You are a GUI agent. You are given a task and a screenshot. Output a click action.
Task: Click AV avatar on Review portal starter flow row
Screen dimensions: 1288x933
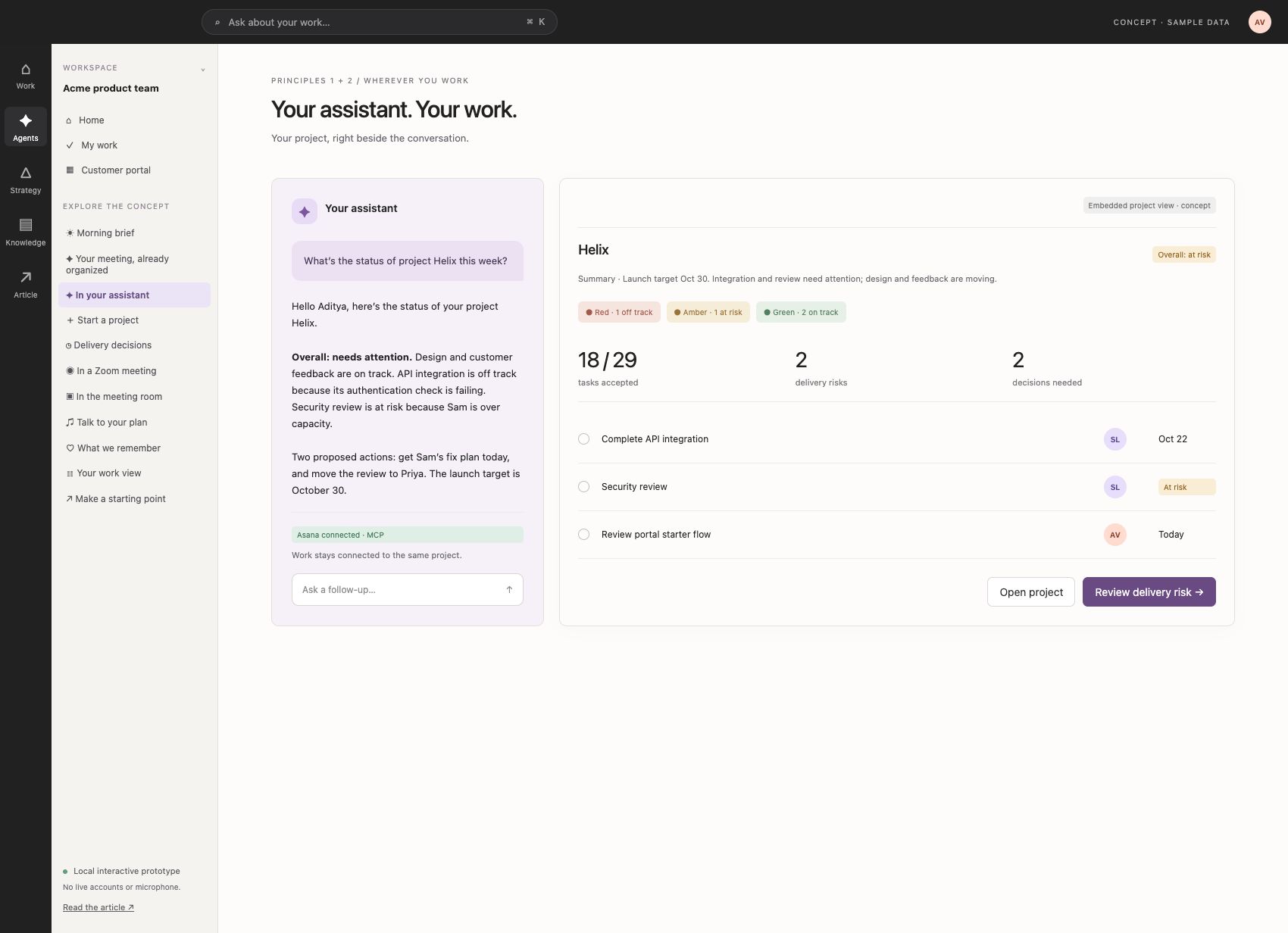pyautogui.click(x=1114, y=535)
